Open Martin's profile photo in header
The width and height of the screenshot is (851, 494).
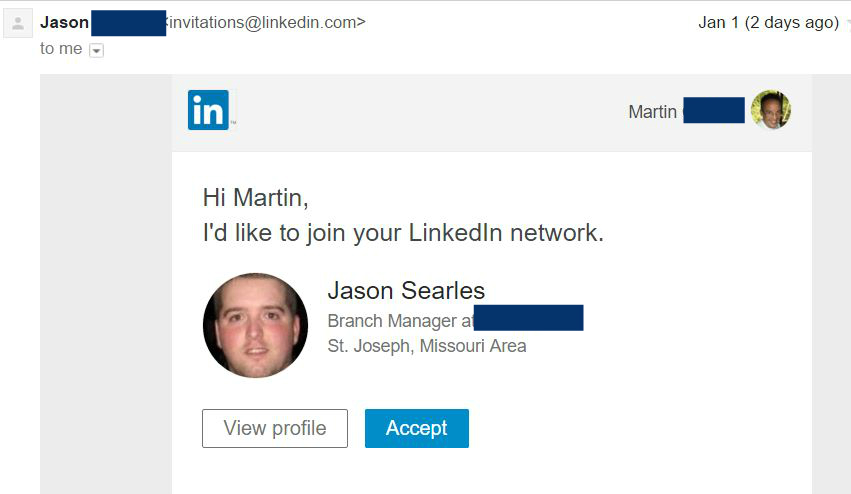click(770, 110)
